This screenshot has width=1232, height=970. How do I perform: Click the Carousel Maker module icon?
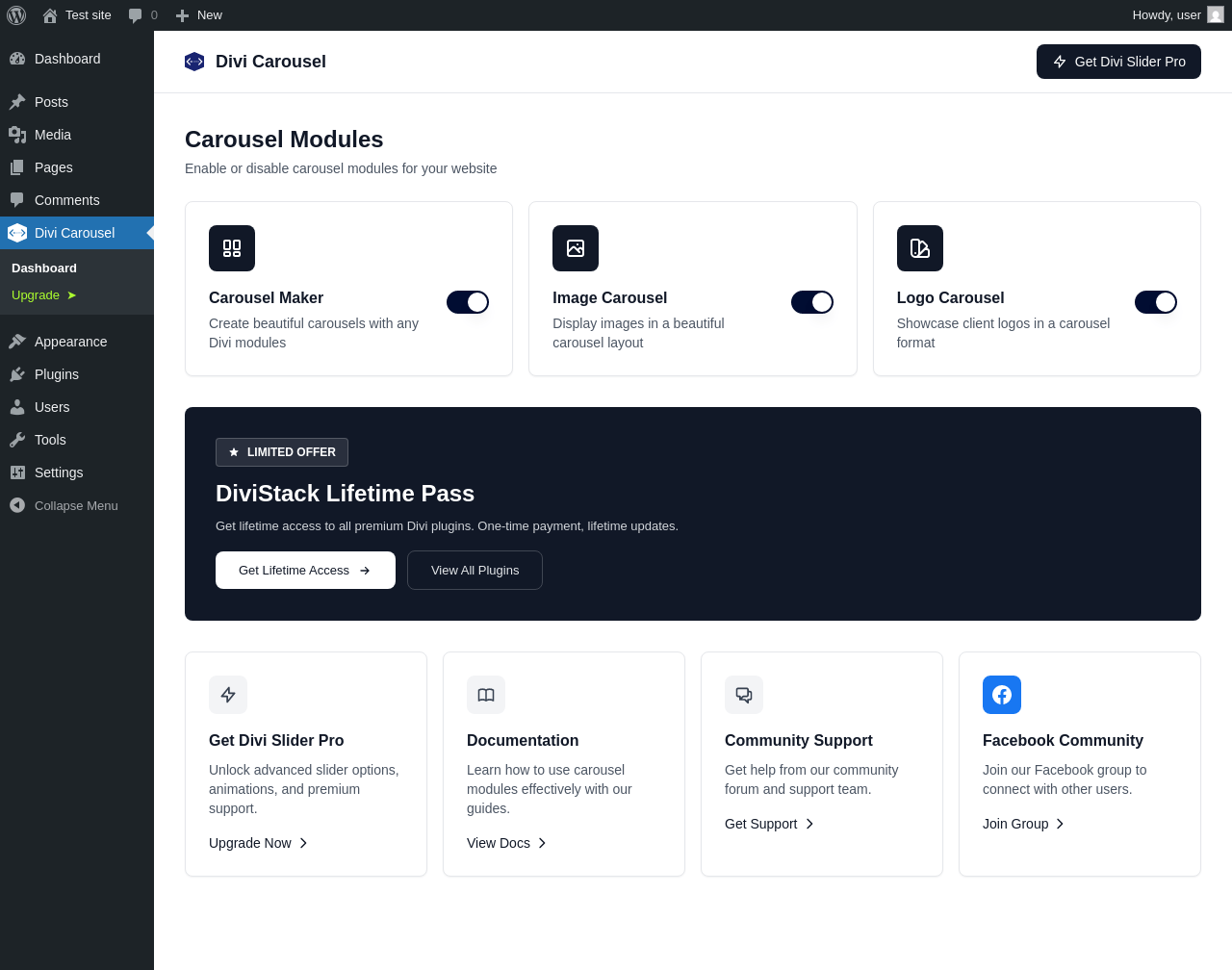click(232, 248)
